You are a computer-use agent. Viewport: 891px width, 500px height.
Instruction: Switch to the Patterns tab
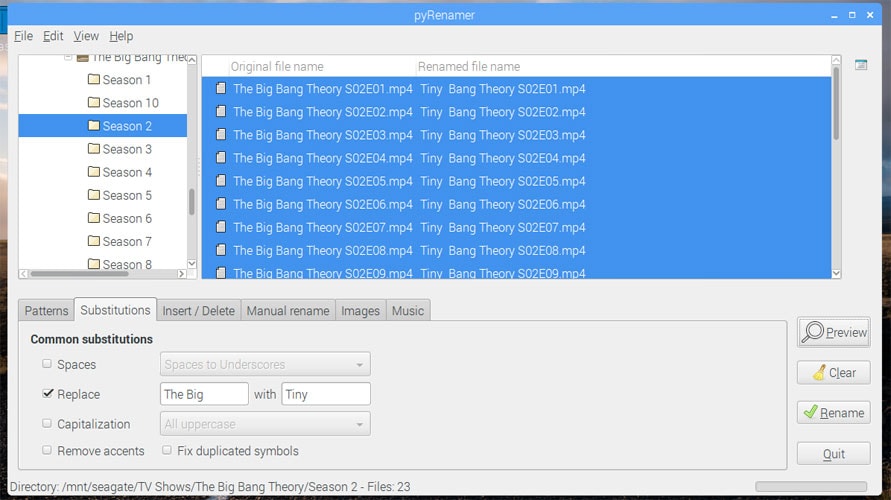coord(46,311)
